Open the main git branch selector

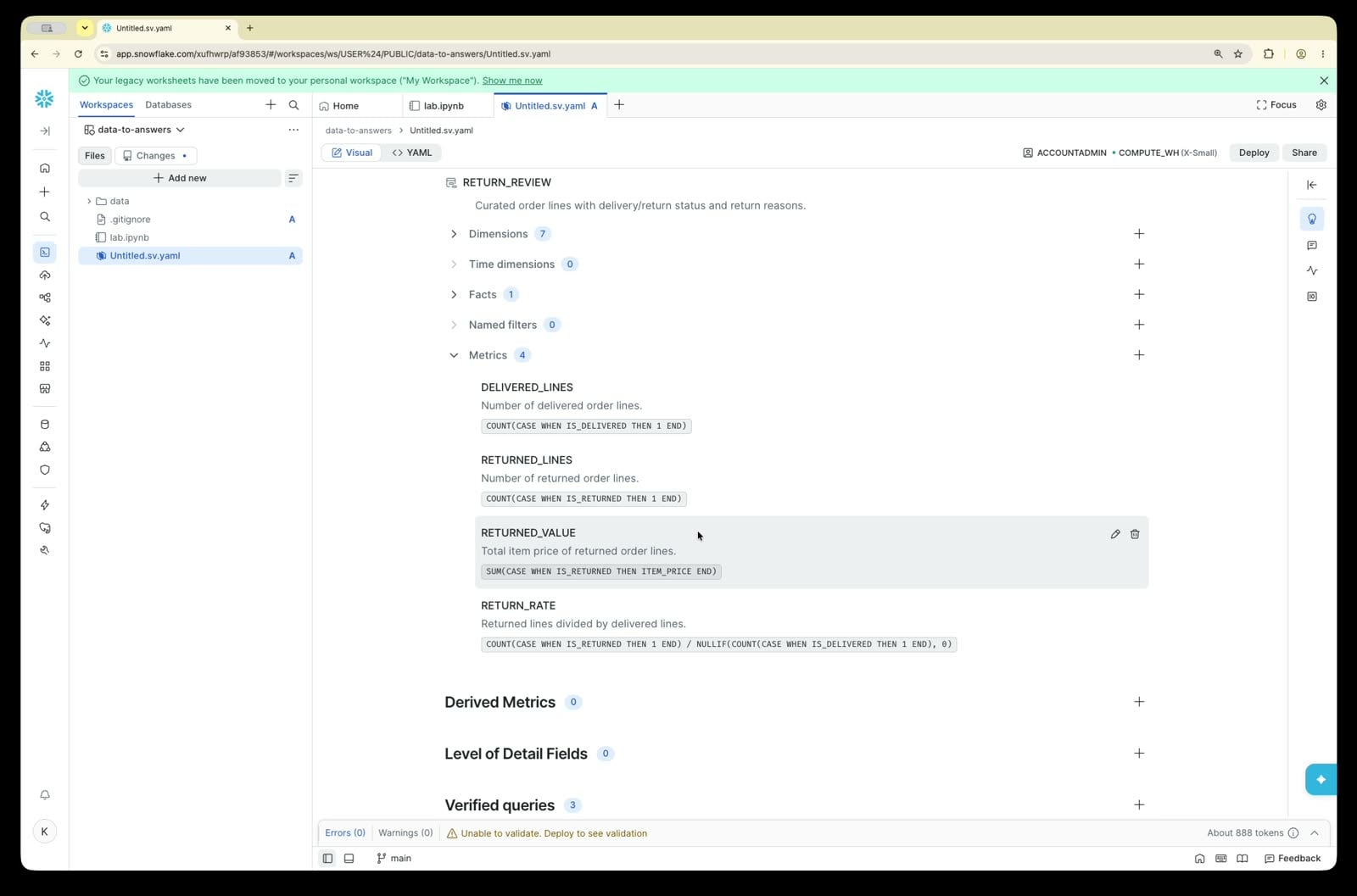pos(394,859)
